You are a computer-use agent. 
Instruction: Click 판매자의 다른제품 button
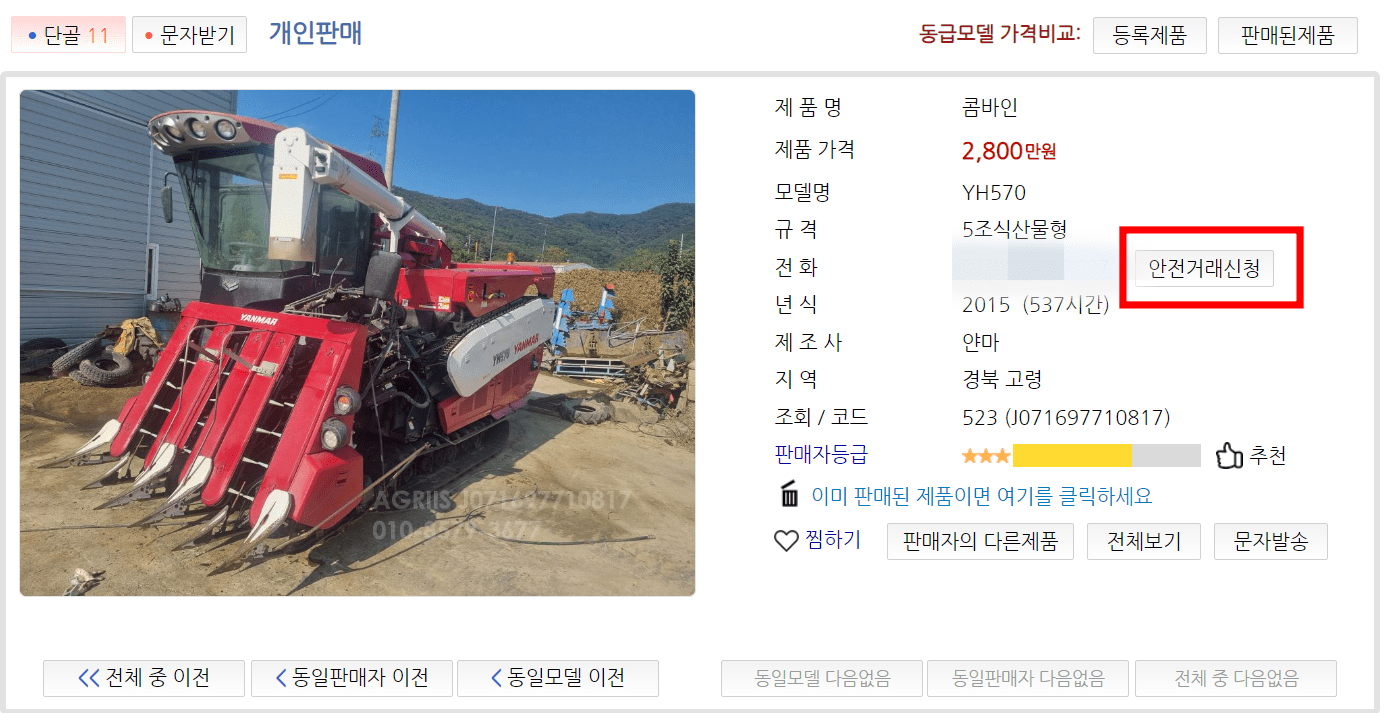[x=980, y=541]
